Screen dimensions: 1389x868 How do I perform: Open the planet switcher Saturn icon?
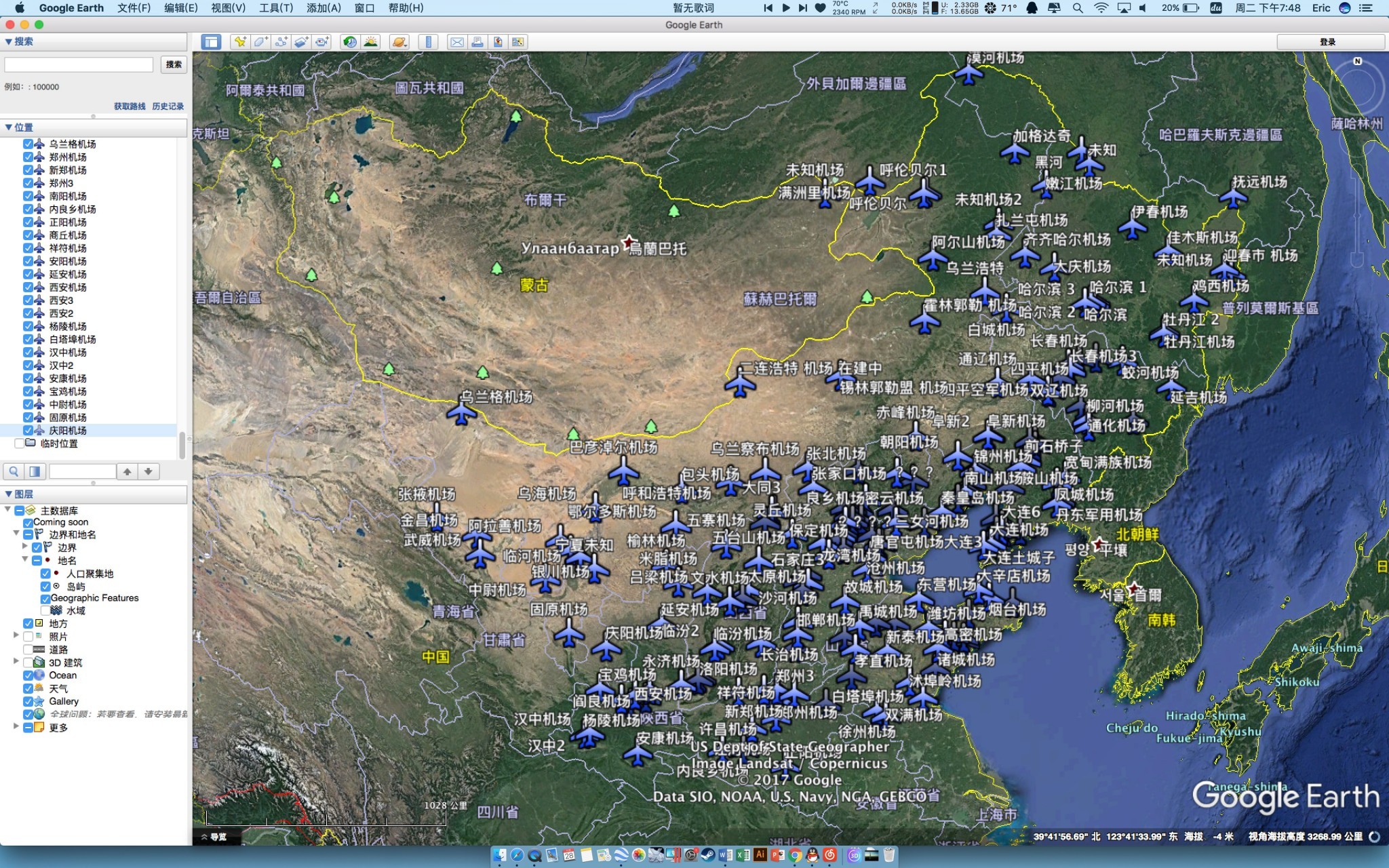399,42
